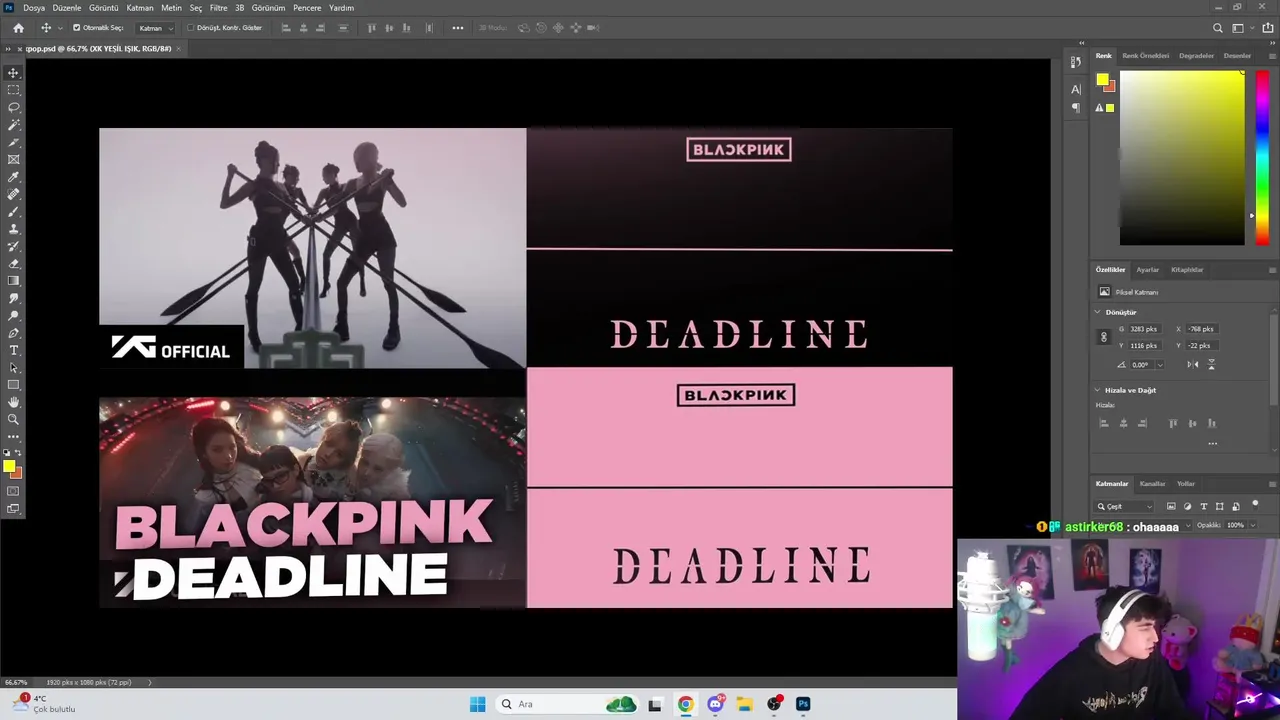The width and height of the screenshot is (1280, 720).
Task: Toggle adjustment layer filter in Katmanlar
Action: click(1187, 507)
